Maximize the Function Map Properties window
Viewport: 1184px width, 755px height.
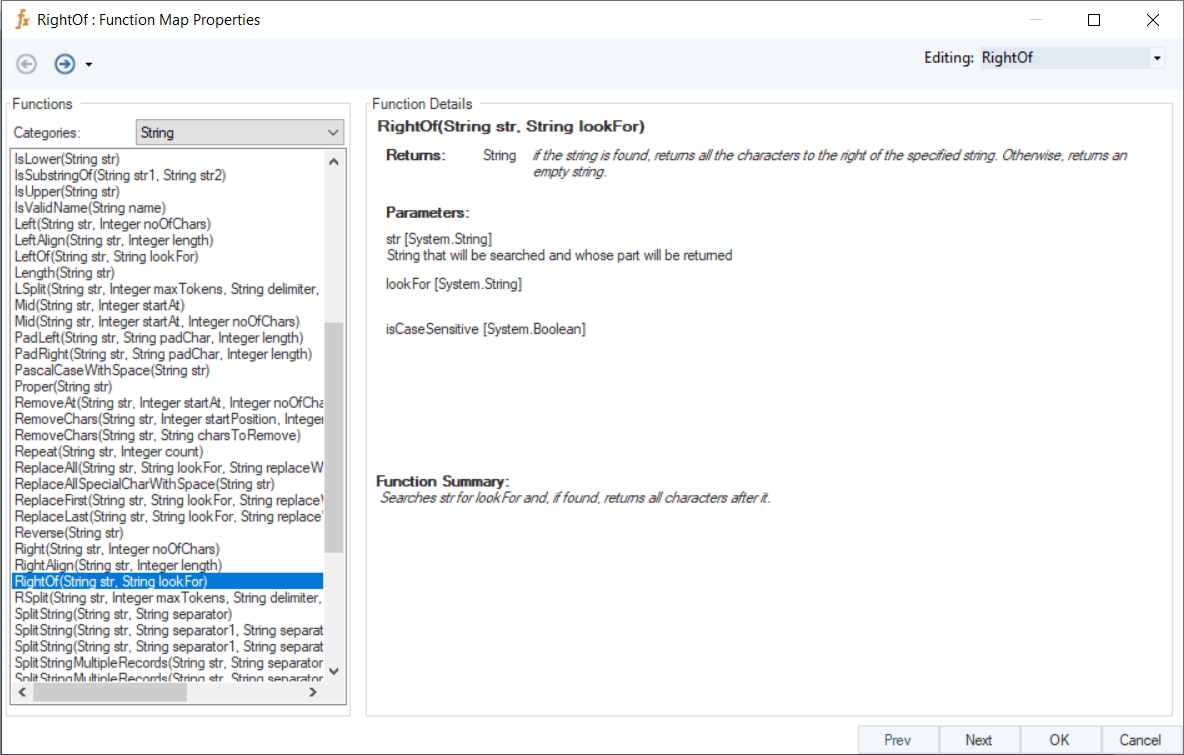(x=1094, y=20)
